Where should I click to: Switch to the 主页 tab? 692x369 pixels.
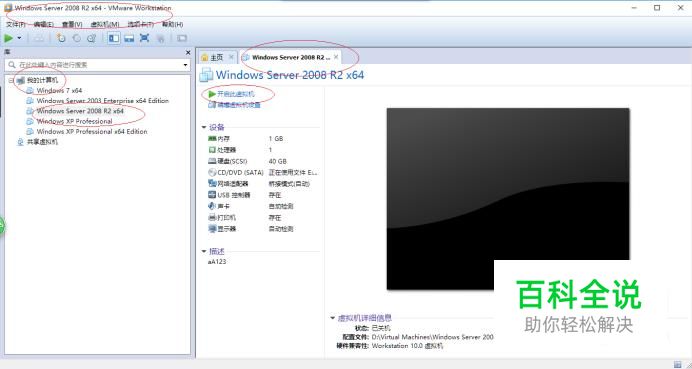pos(216,57)
